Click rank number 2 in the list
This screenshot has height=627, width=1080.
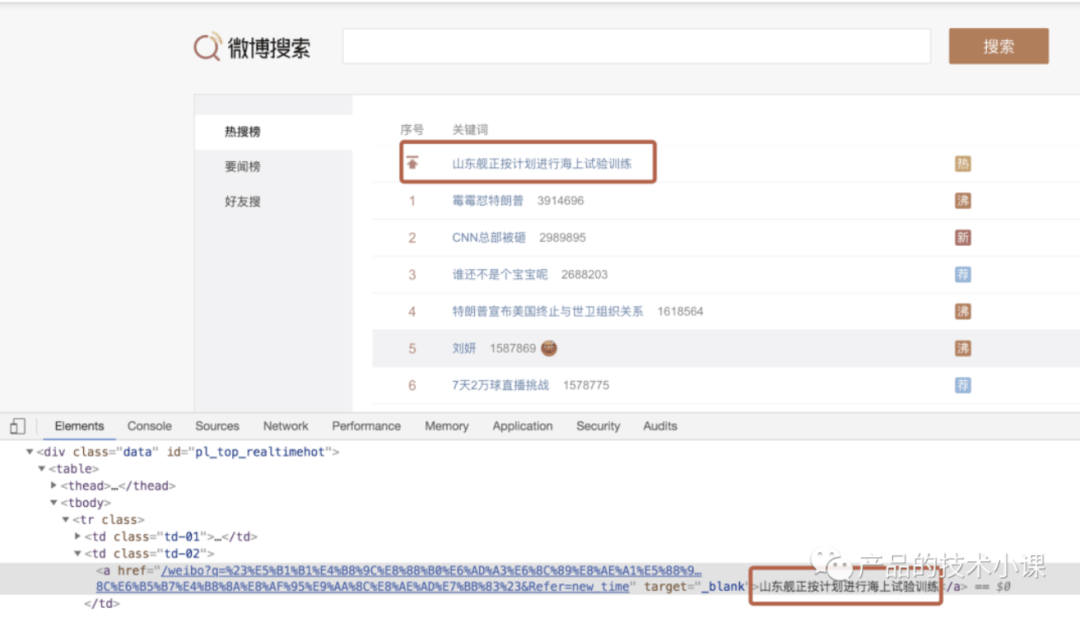[x=412, y=238]
